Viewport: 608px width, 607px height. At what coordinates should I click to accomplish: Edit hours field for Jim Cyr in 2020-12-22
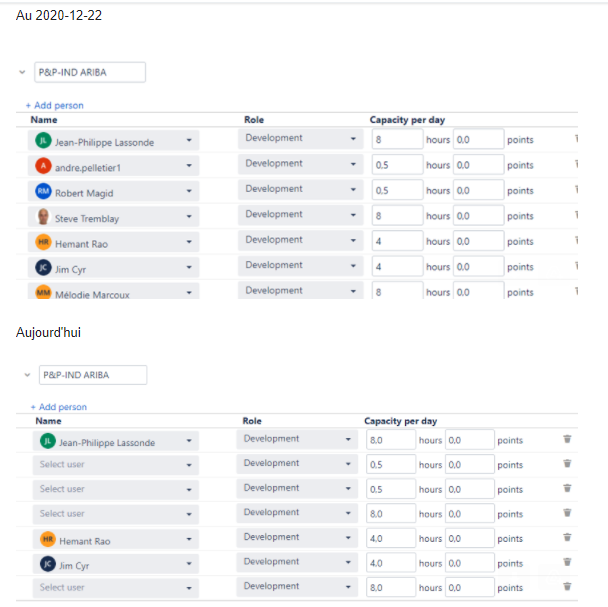(x=397, y=266)
